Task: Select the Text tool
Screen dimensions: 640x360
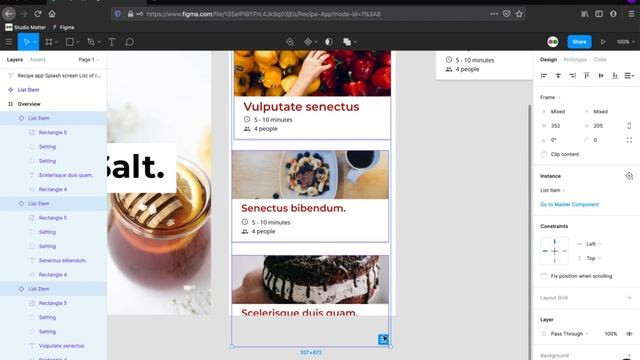Action: click(x=111, y=42)
